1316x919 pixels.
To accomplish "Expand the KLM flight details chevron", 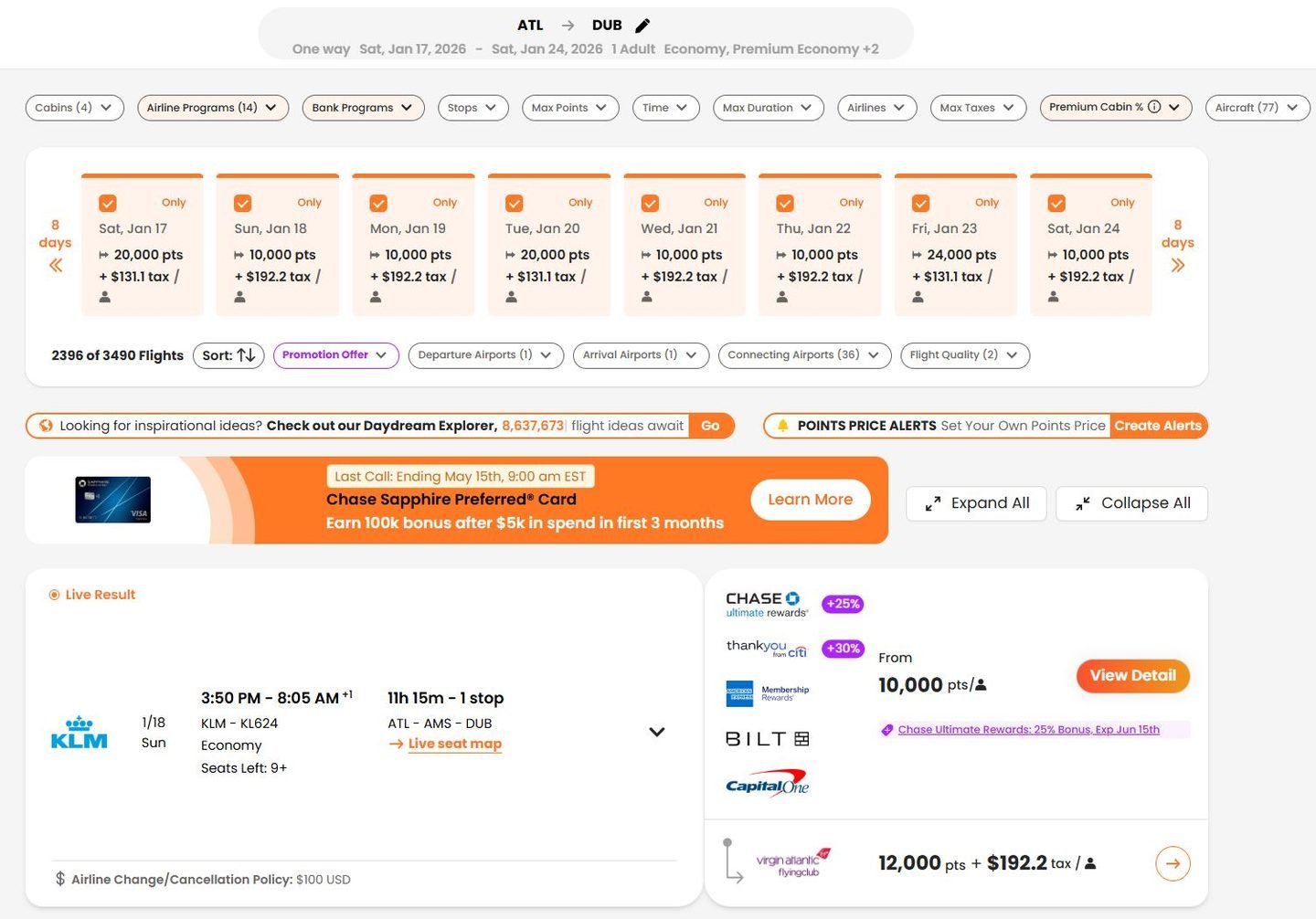I will (x=656, y=732).
